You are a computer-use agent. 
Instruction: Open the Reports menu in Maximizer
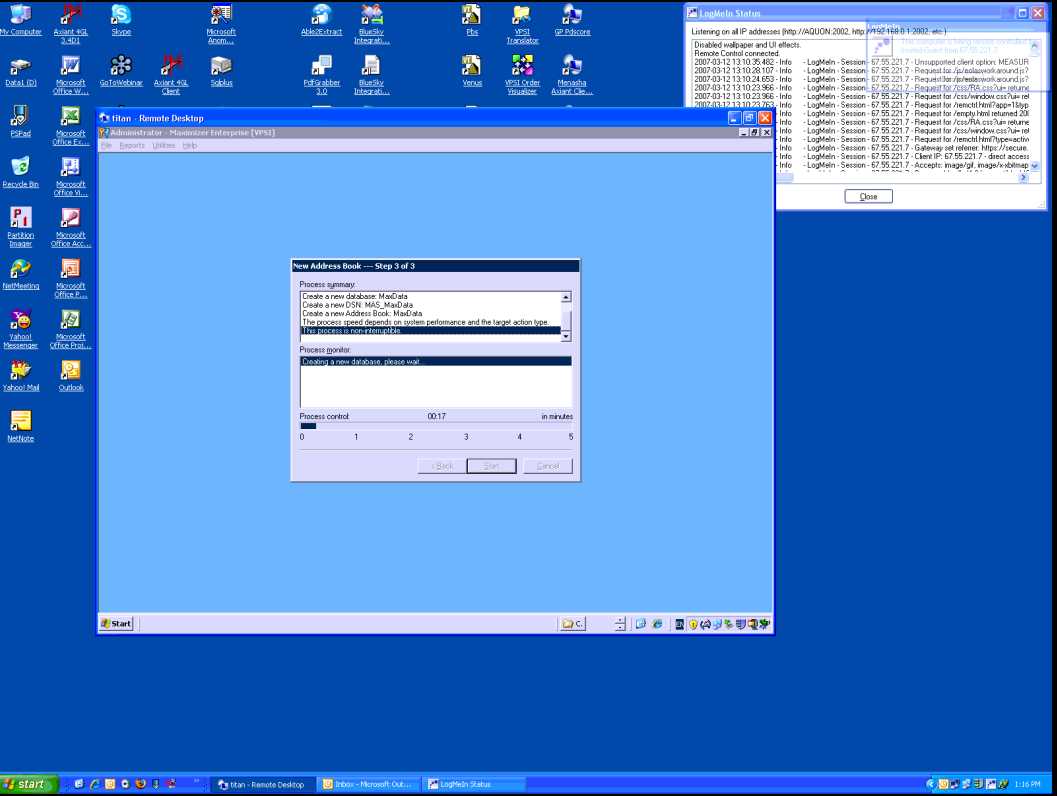(132, 146)
